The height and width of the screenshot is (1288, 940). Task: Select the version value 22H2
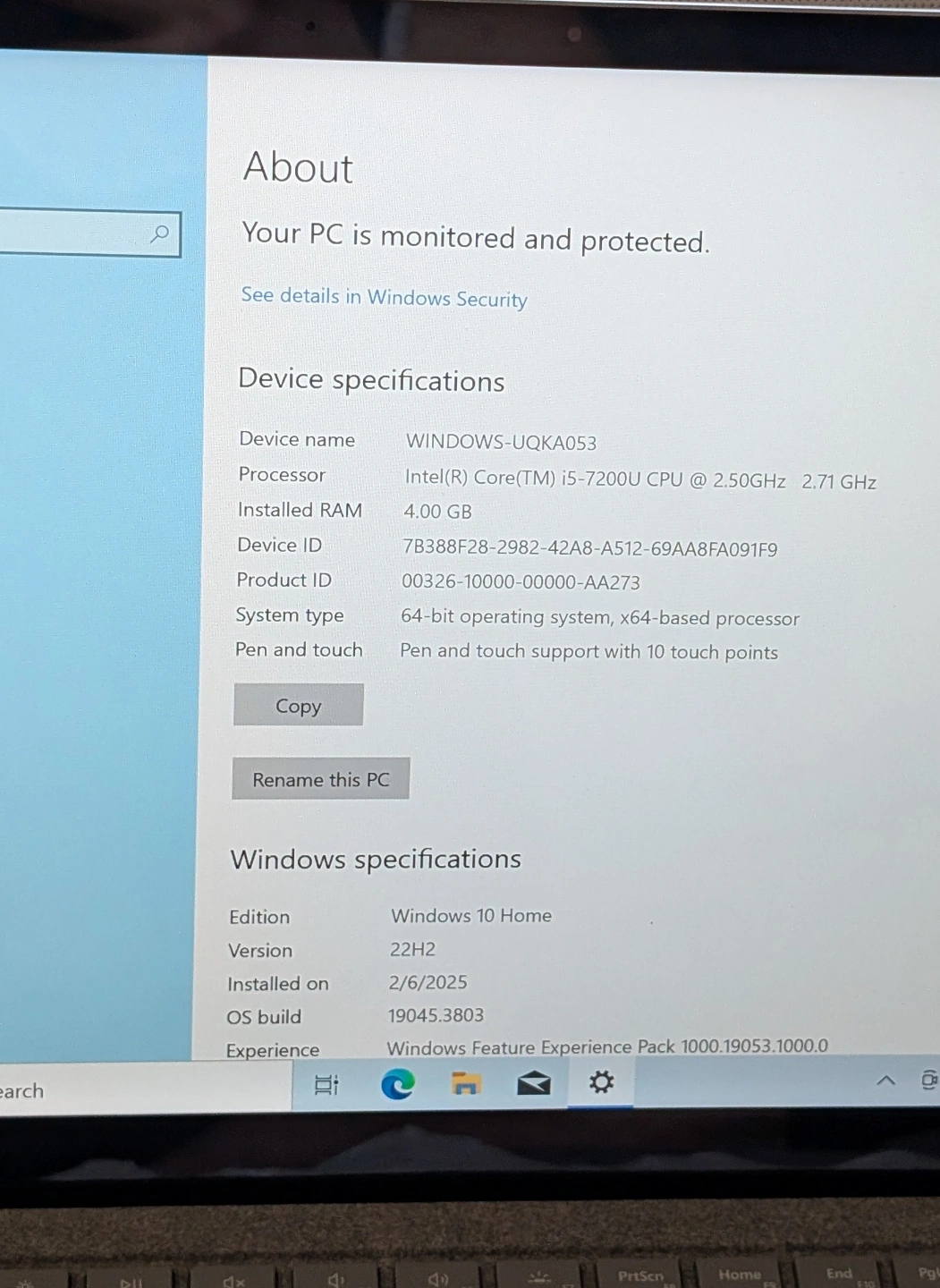click(412, 949)
